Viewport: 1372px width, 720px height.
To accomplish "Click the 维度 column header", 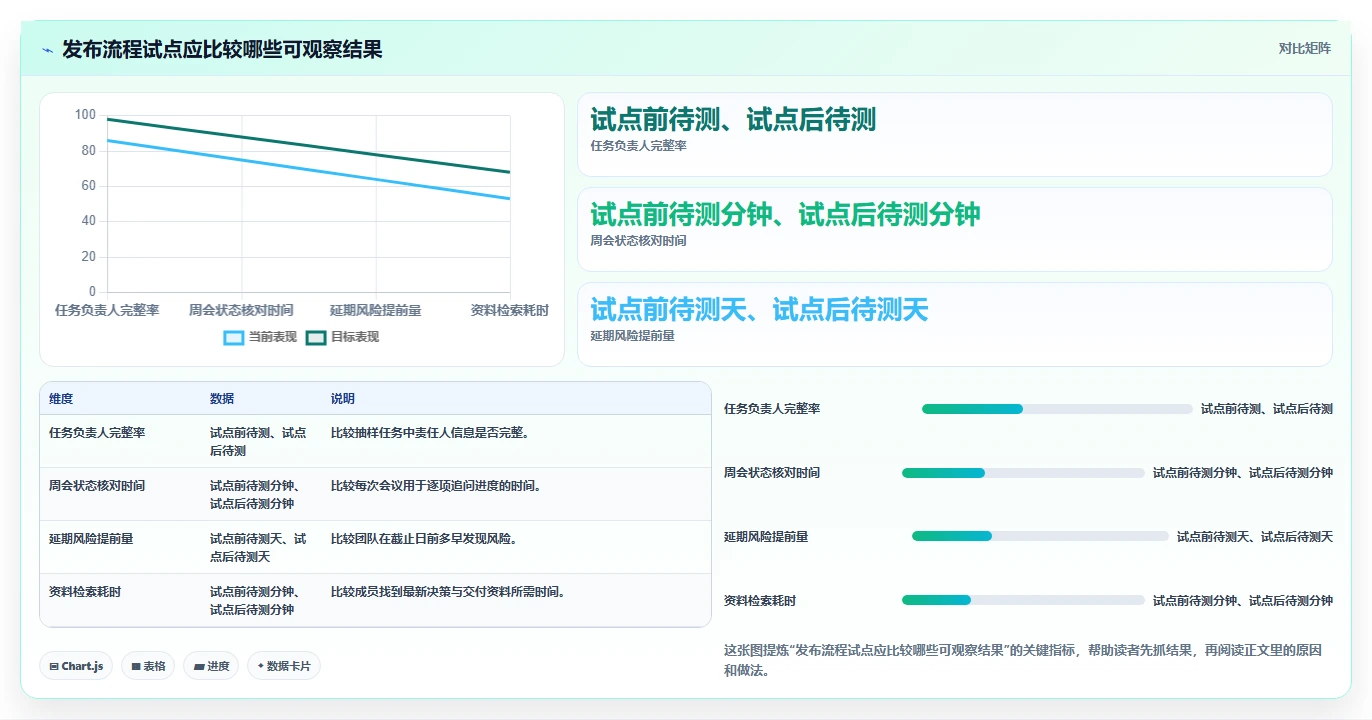I will tap(61, 399).
